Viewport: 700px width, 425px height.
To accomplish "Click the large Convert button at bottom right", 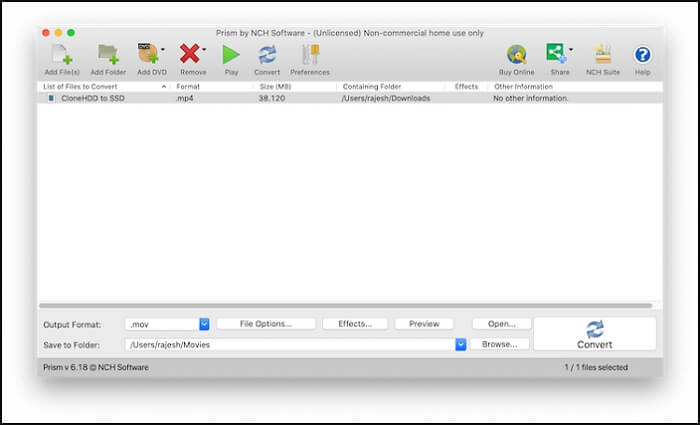I will coord(595,334).
